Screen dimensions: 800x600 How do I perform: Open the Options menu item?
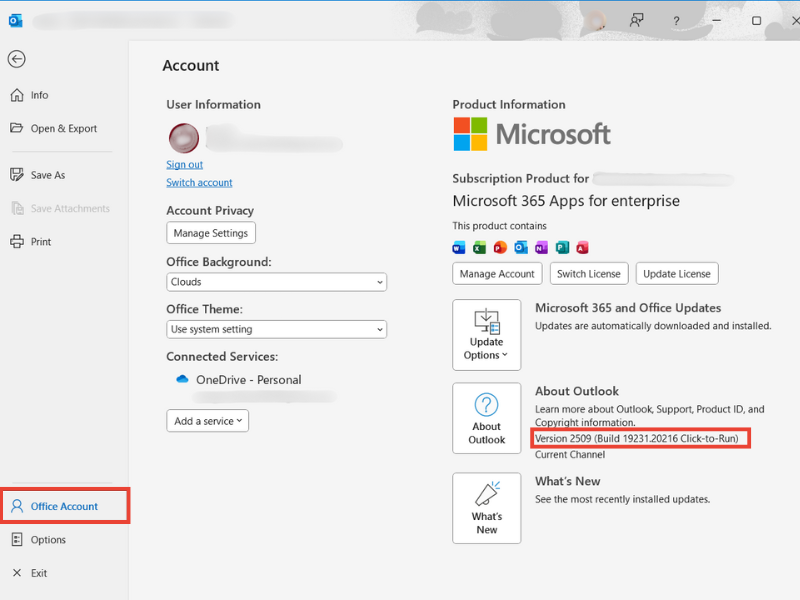pyautogui.click(x=46, y=539)
